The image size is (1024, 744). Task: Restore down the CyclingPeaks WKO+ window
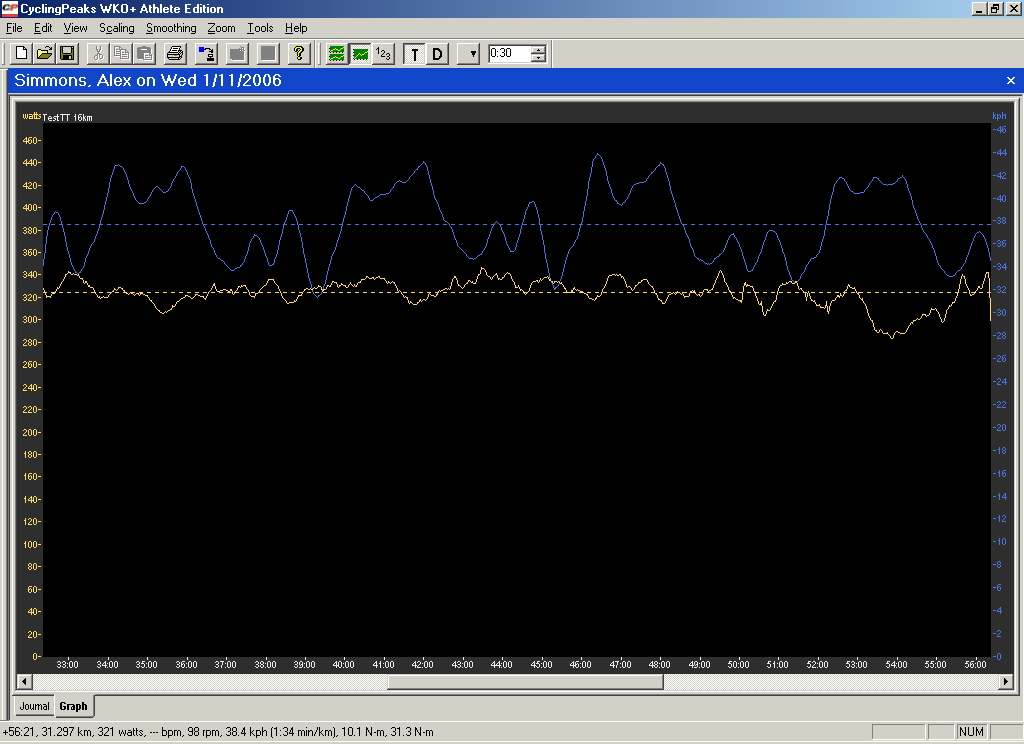pyautogui.click(x=995, y=8)
